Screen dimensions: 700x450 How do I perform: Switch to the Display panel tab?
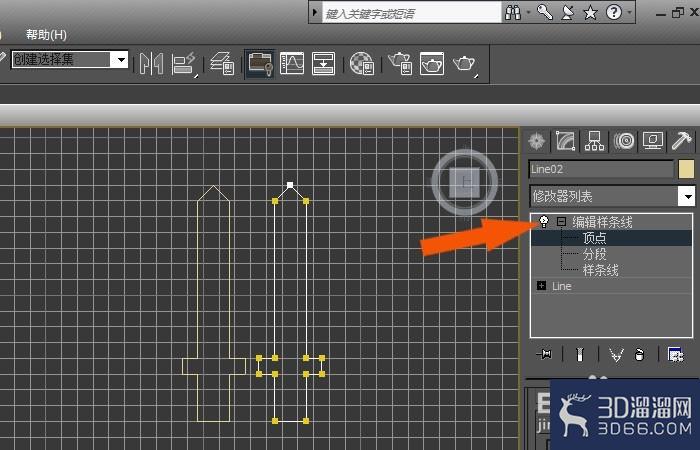click(653, 141)
